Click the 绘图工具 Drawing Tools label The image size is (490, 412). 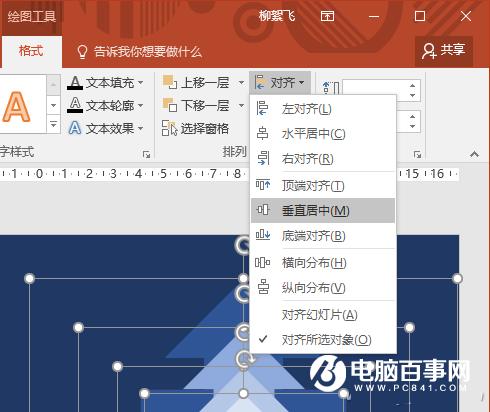32,16
